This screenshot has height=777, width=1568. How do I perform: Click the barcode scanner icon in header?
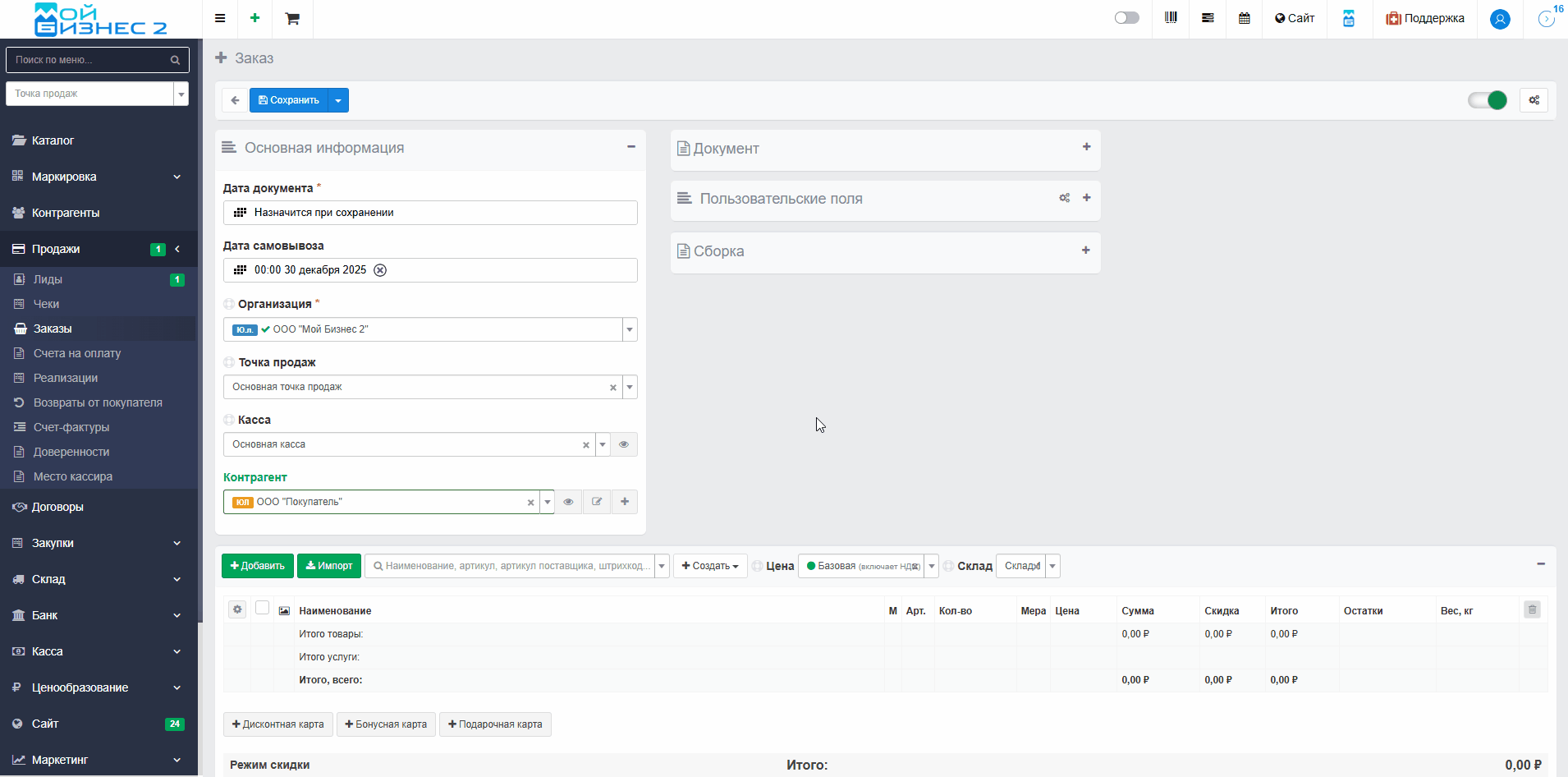click(1171, 18)
